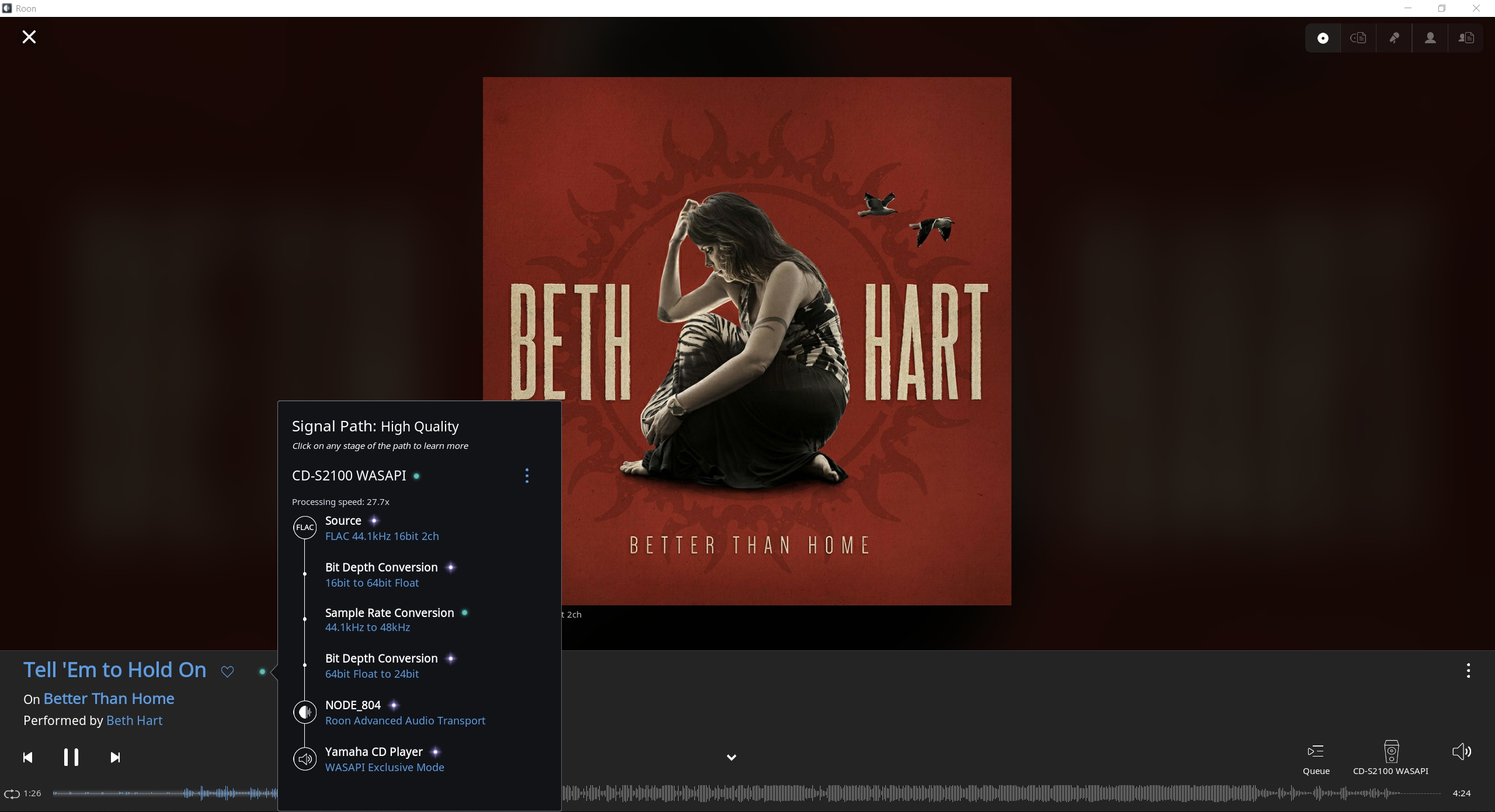Skip to the next track

[x=115, y=757]
